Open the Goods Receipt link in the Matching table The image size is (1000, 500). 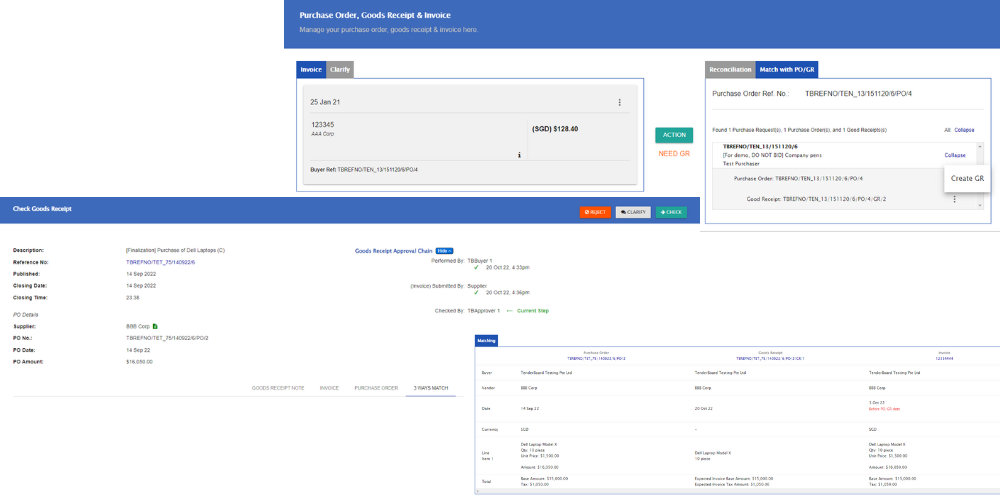tap(770, 358)
